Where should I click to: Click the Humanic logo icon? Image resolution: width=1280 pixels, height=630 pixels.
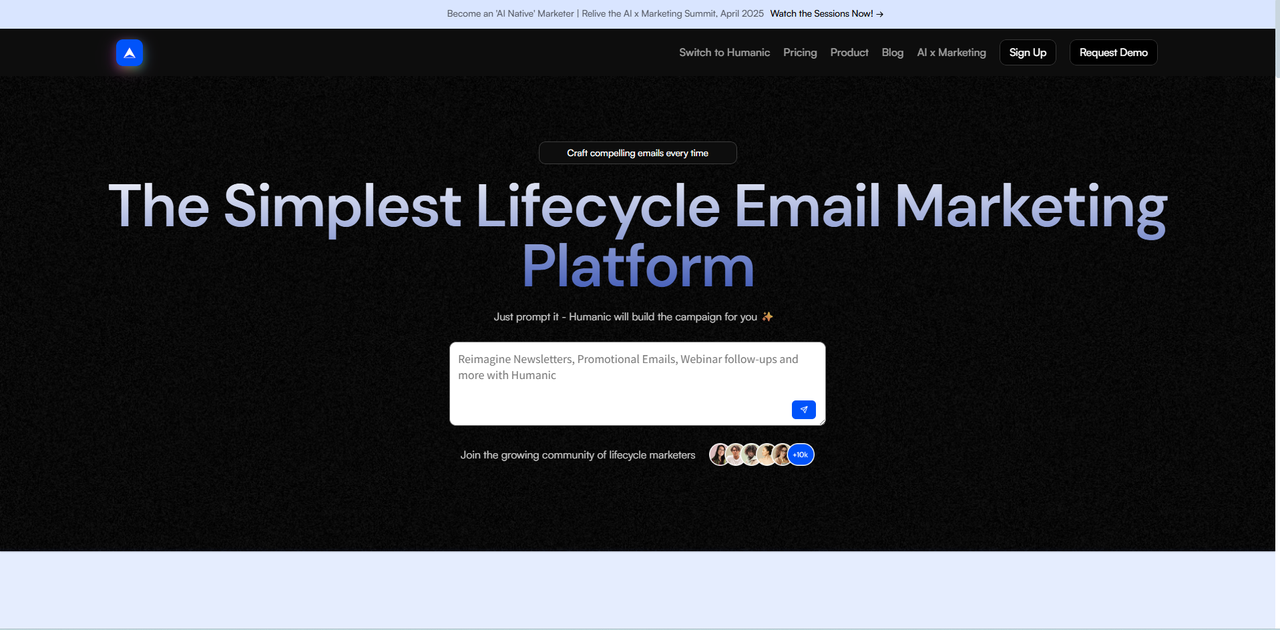point(129,53)
